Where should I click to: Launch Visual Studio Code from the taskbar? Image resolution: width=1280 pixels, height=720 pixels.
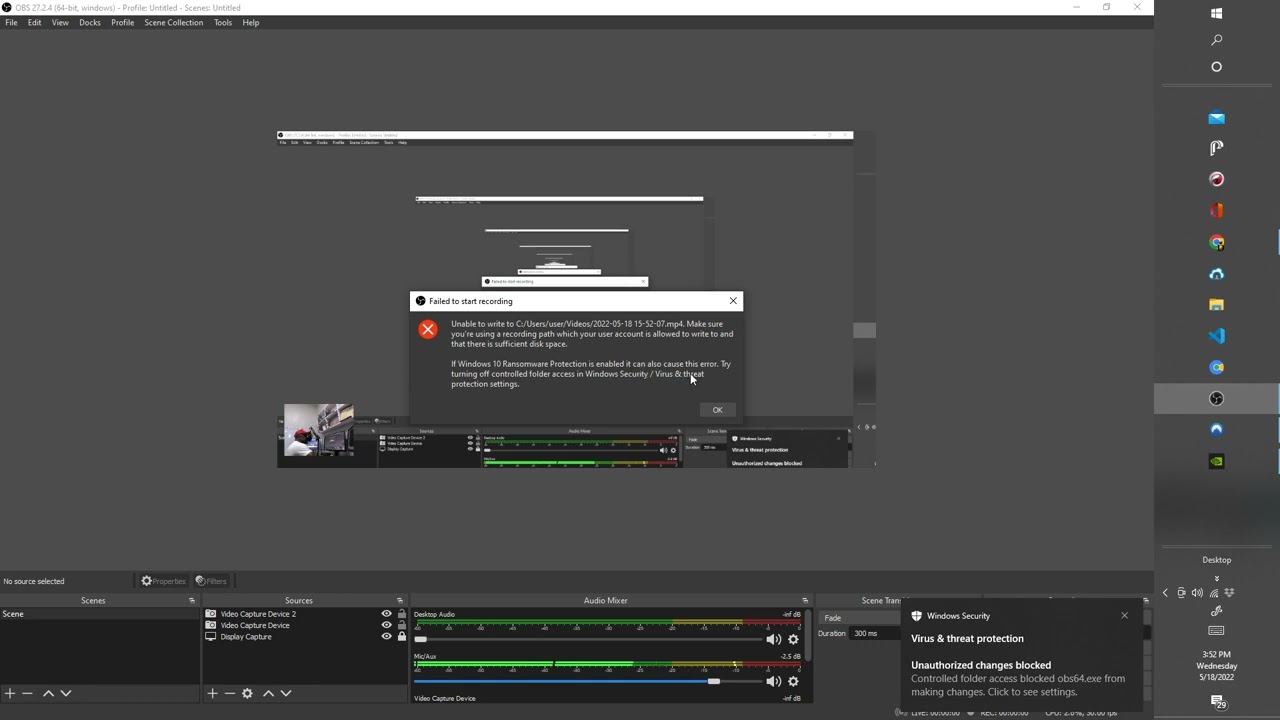coord(1217,336)
